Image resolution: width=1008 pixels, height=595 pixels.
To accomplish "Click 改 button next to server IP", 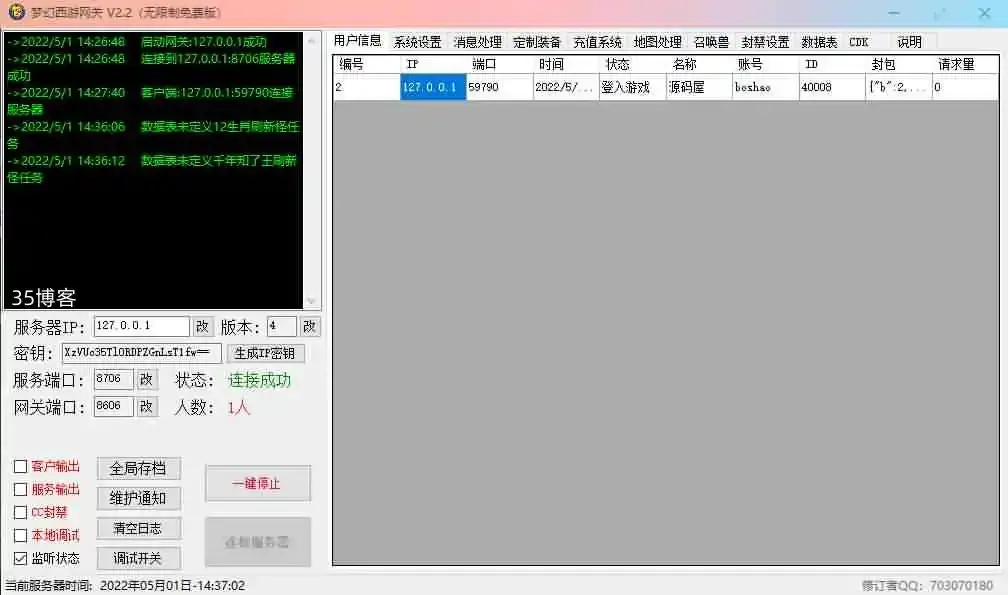I will point(202,326).
